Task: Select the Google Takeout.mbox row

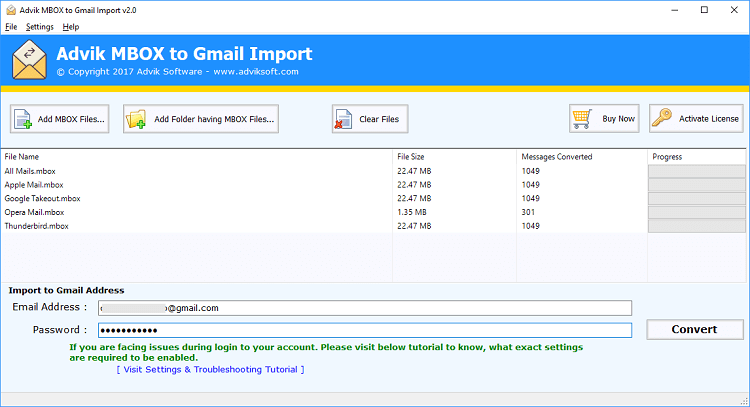Action: pyautogui.click(x=373, y=198)
